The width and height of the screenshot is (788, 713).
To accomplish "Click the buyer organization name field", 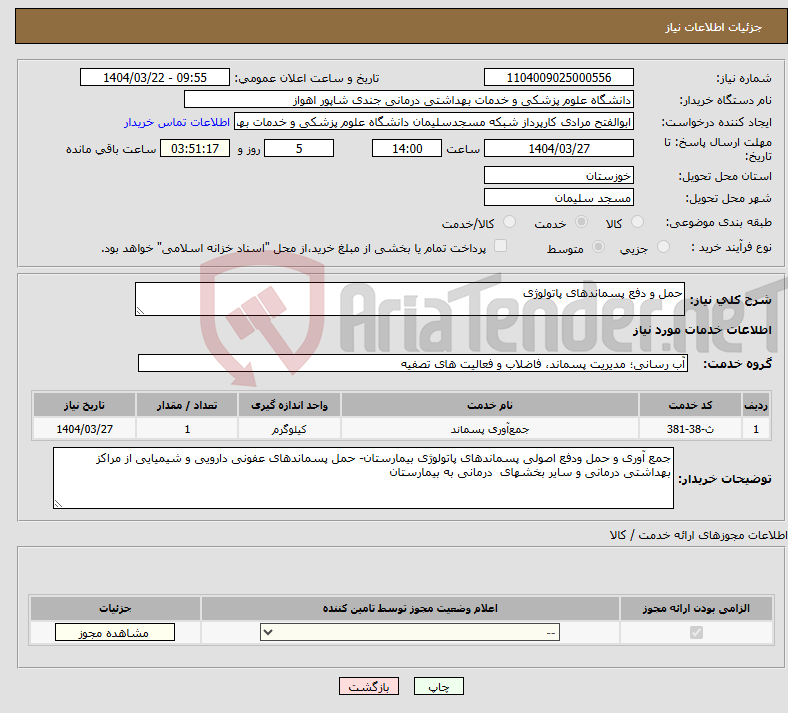I will point(409,99).
